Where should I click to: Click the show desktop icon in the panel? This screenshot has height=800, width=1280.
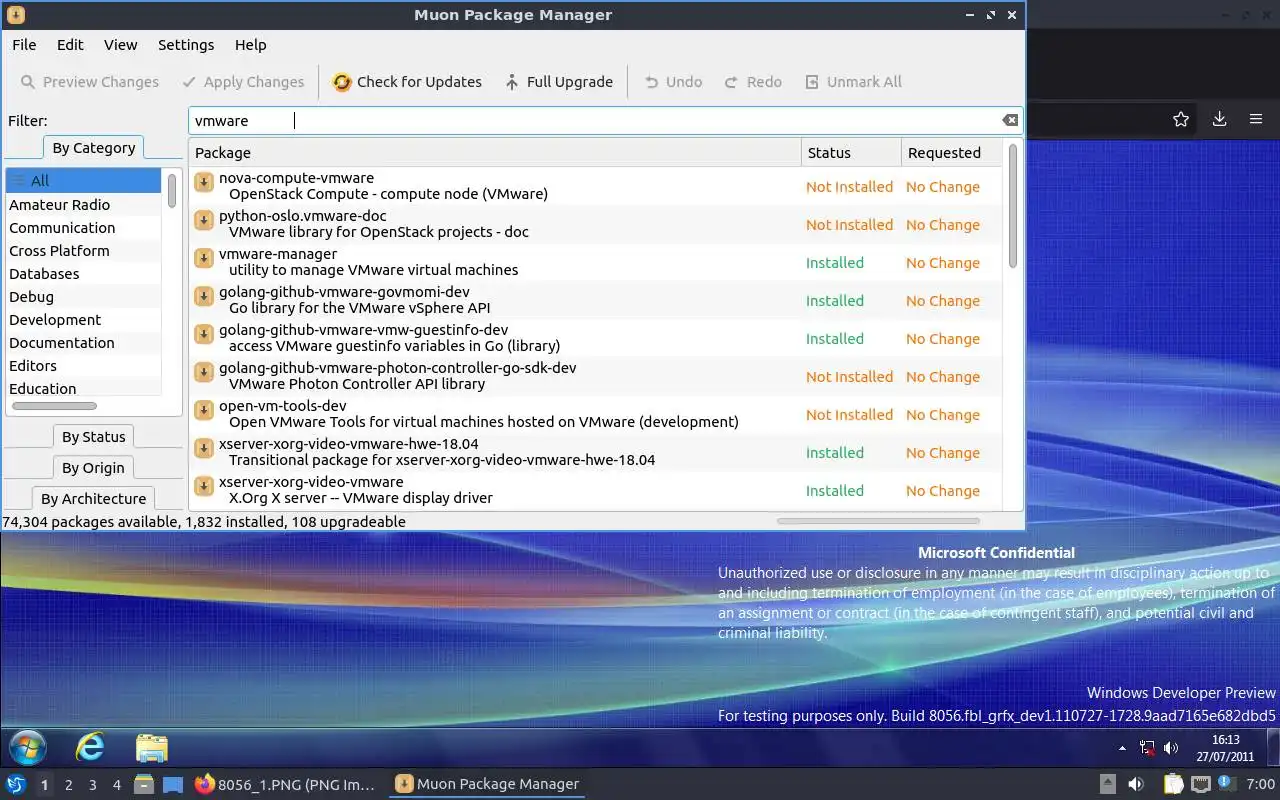click(173, 785)
